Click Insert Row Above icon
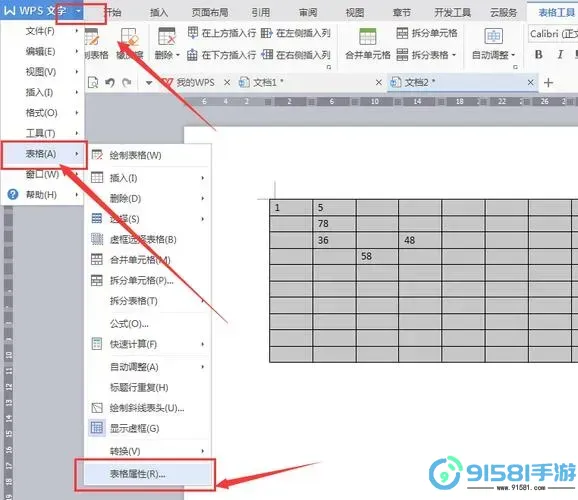Screen dimensions: 578x500 192,33
